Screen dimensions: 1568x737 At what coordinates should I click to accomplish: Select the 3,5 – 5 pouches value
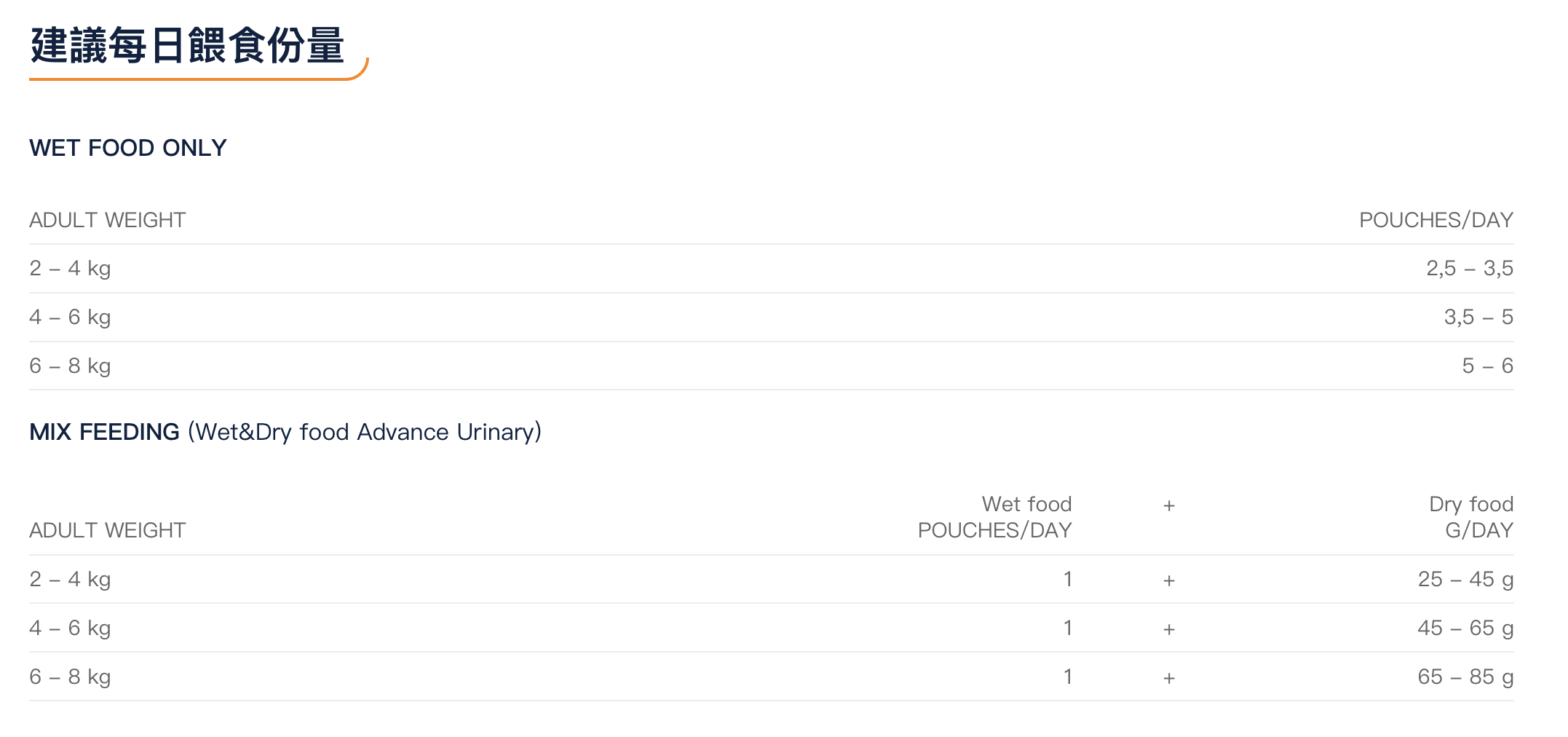click(1478, 317)
